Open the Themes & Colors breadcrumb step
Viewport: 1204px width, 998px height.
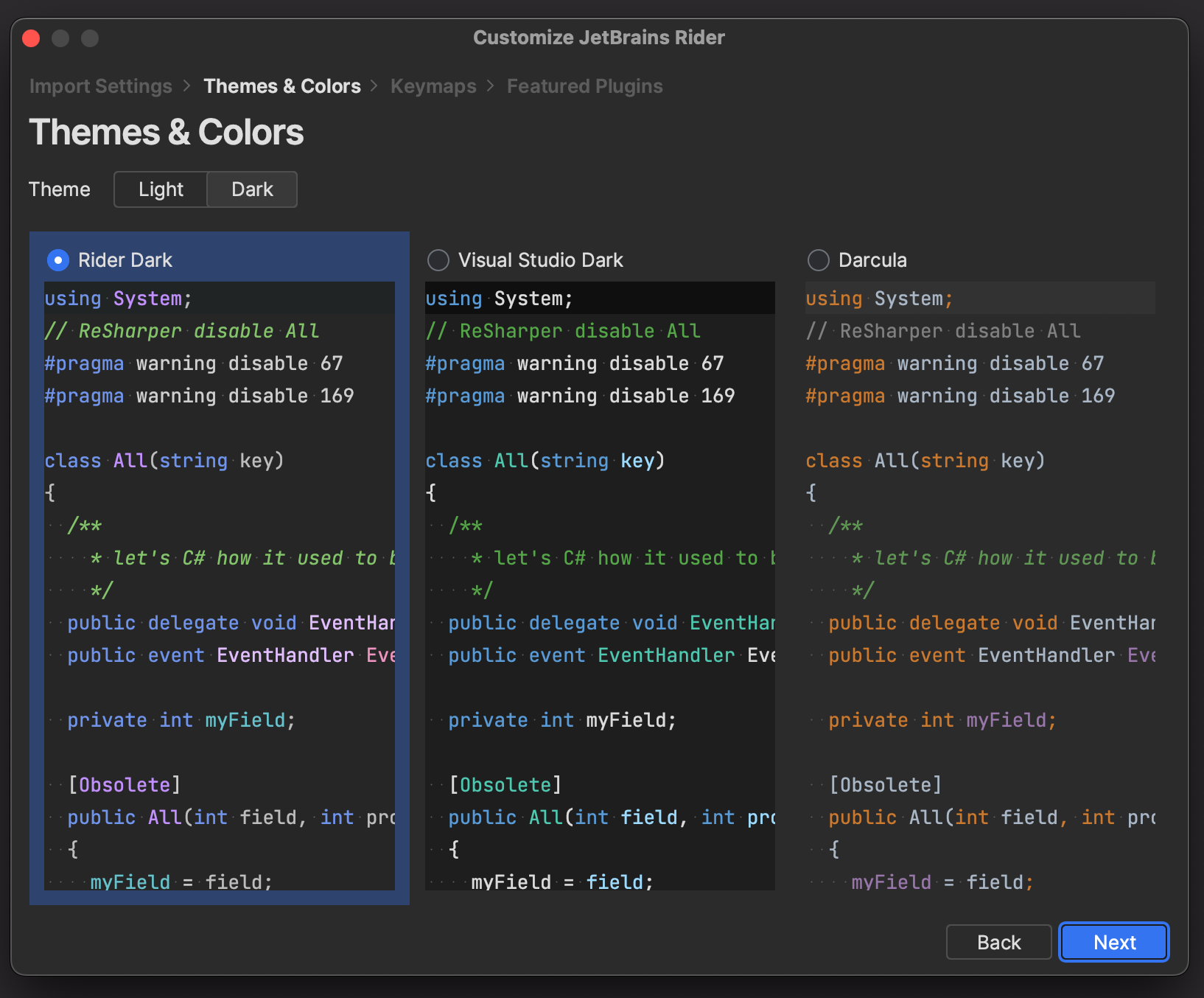(x=282, y=86)
